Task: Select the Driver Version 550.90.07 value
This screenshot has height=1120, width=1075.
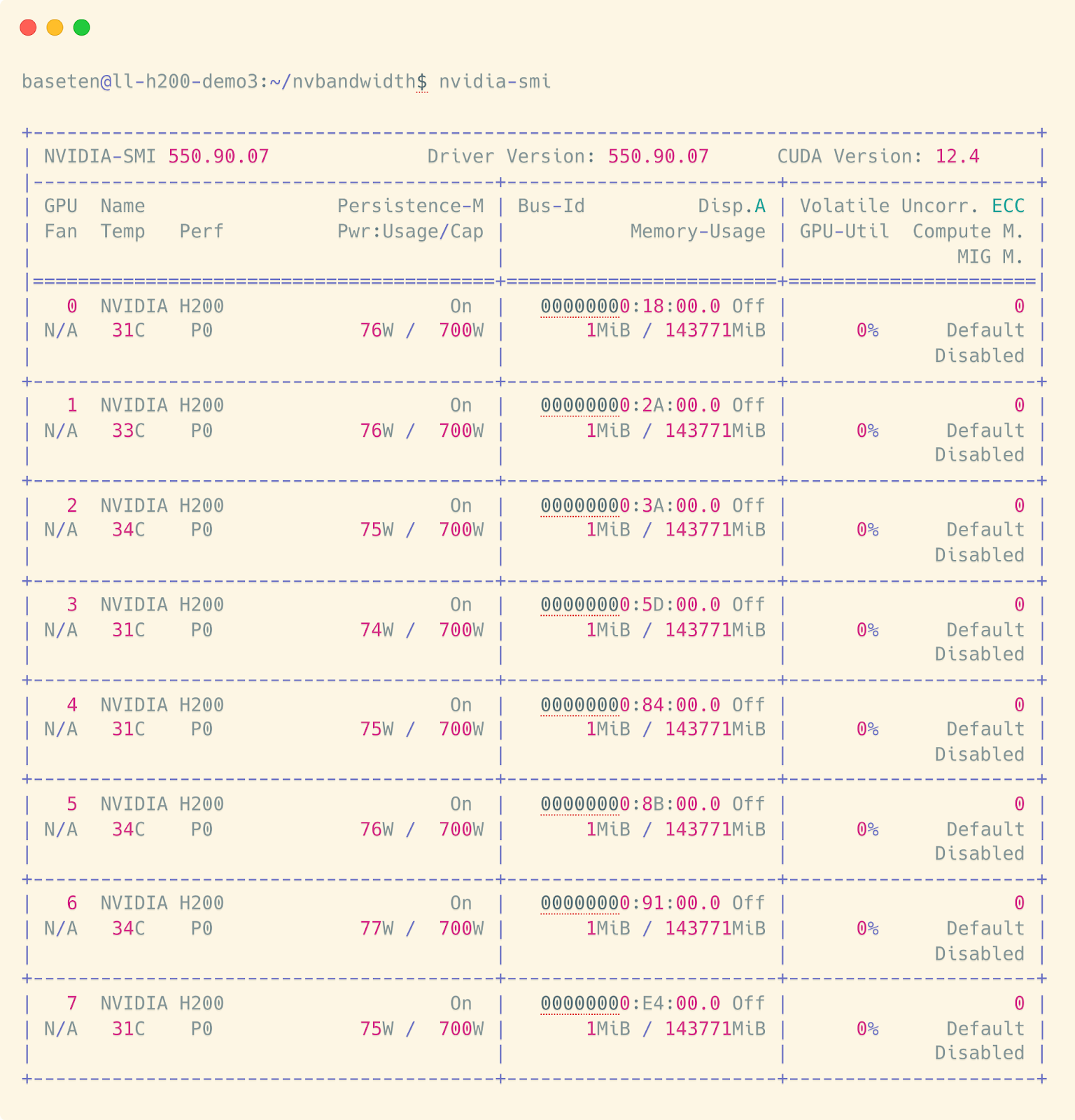Action: 658,156
